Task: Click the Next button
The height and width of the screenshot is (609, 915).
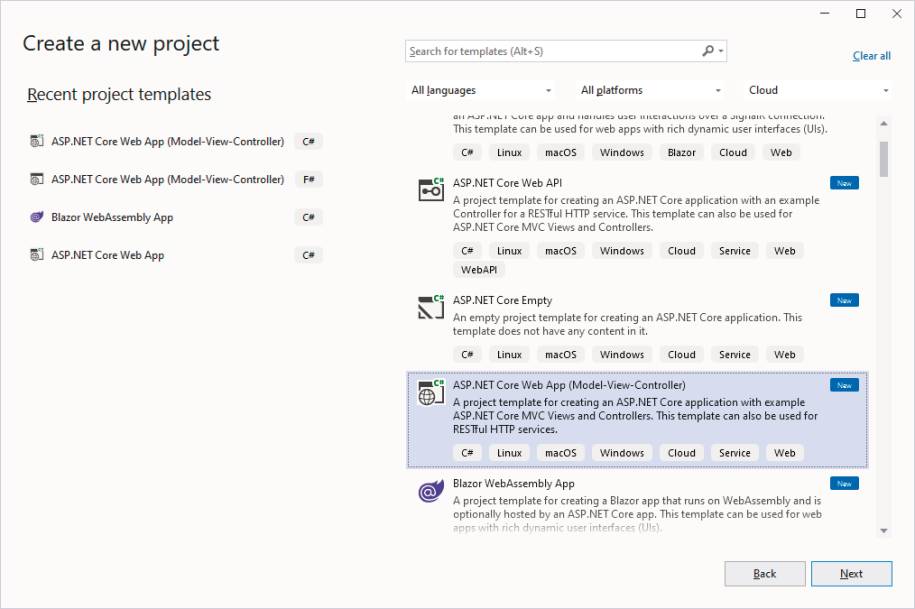Action: (x=851, y=574)
